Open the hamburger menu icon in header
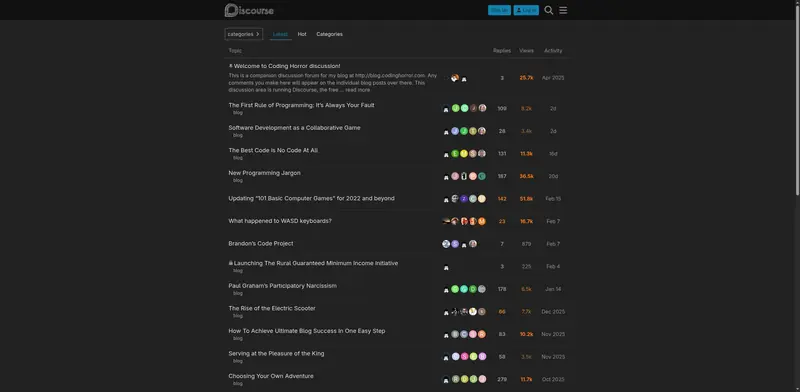The image size is (800, 392). pos(563,10)
